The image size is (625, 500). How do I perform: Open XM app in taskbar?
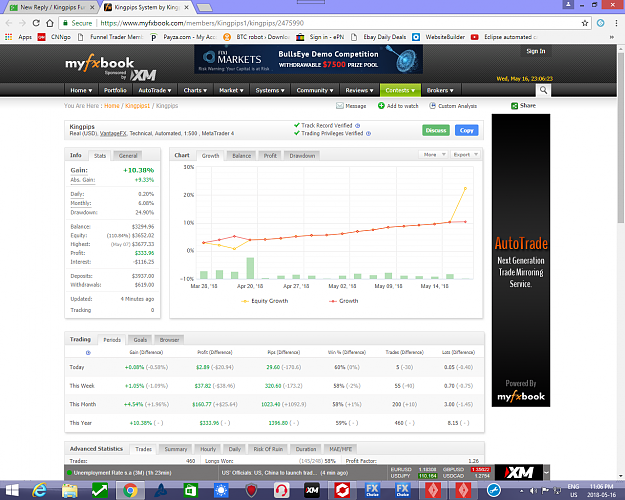click(312, 490)
